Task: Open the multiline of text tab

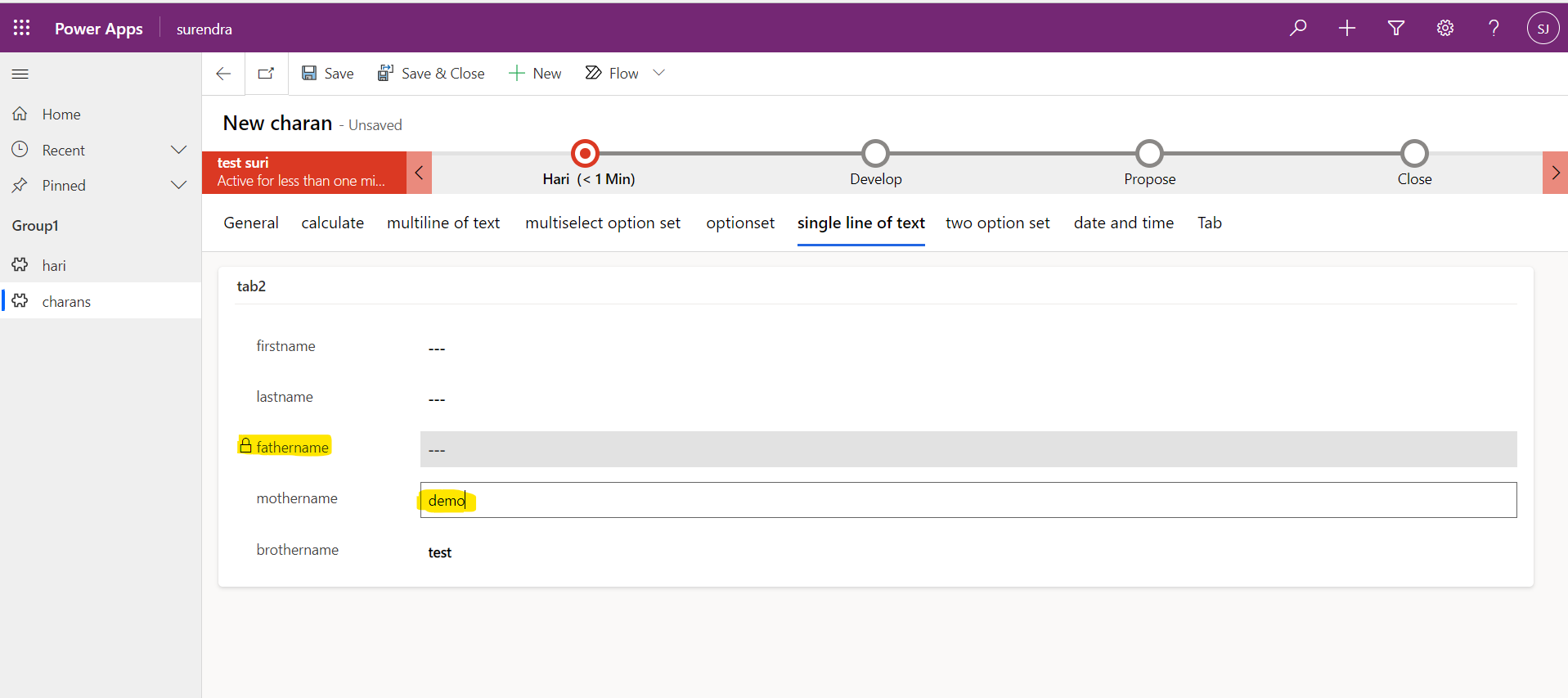Action: click(x=443, y=223)
